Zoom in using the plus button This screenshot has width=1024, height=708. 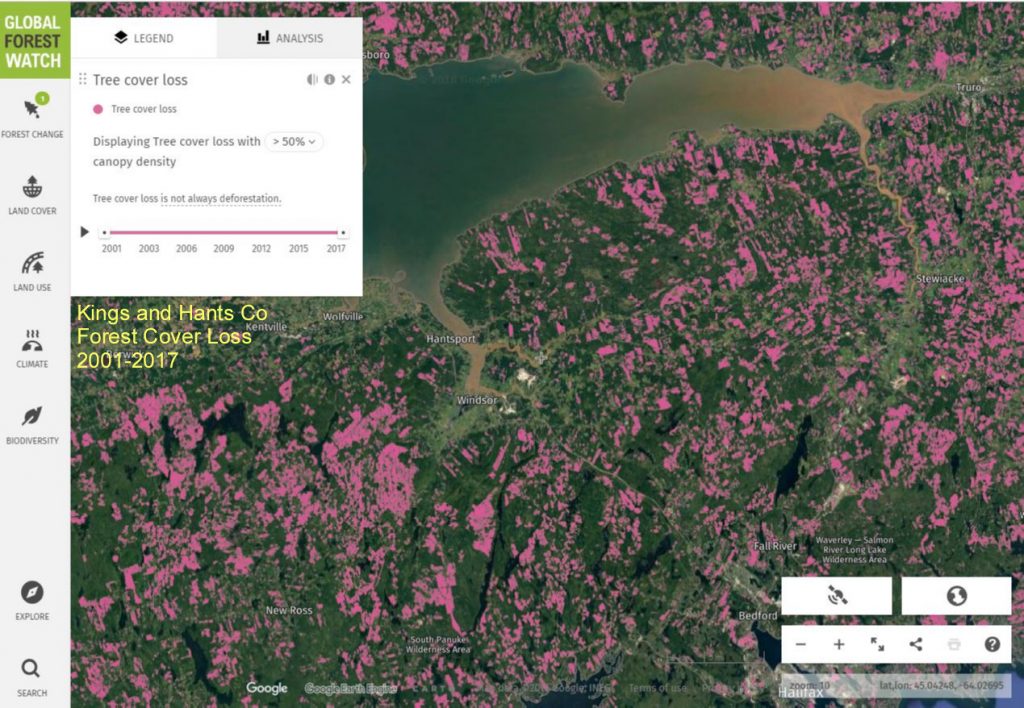pos(839,644)
